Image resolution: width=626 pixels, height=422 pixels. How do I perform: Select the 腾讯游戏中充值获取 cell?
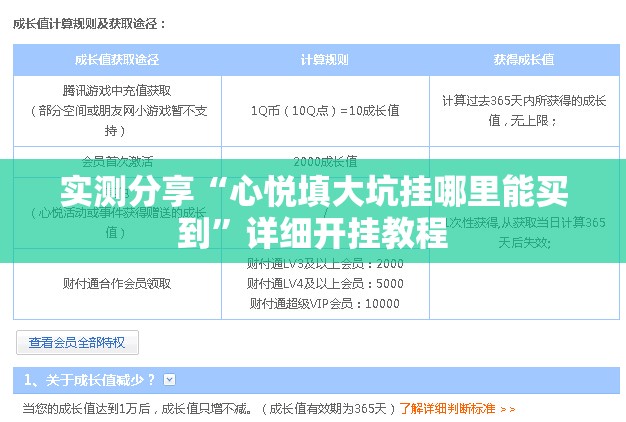[x=117, y=111]
